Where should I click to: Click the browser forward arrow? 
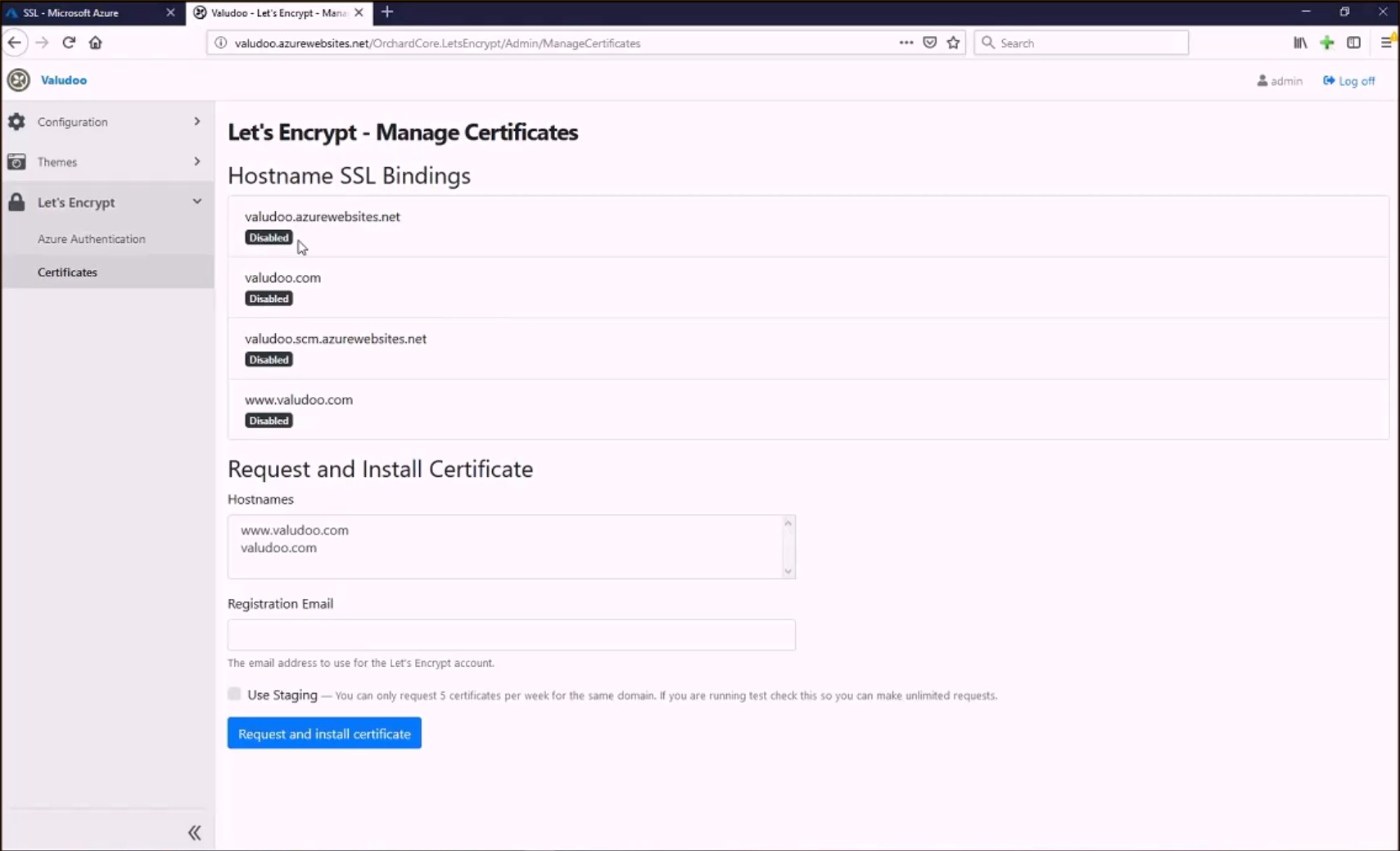(42, 43)
